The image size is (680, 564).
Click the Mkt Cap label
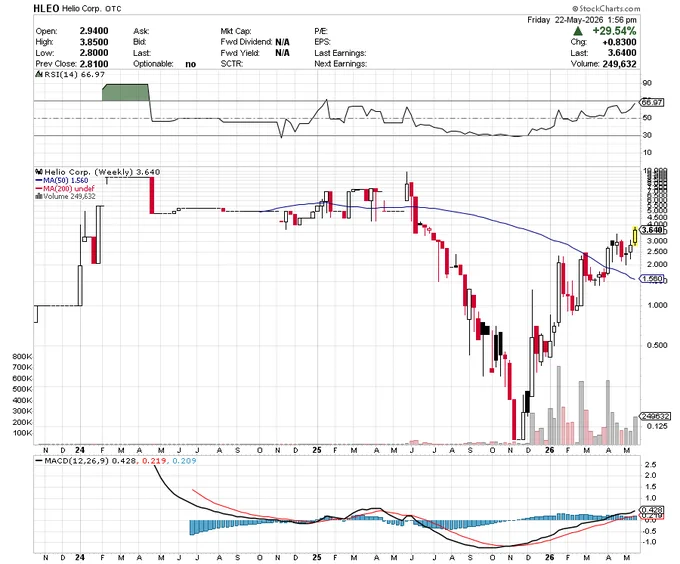click(x=236, y=31)
